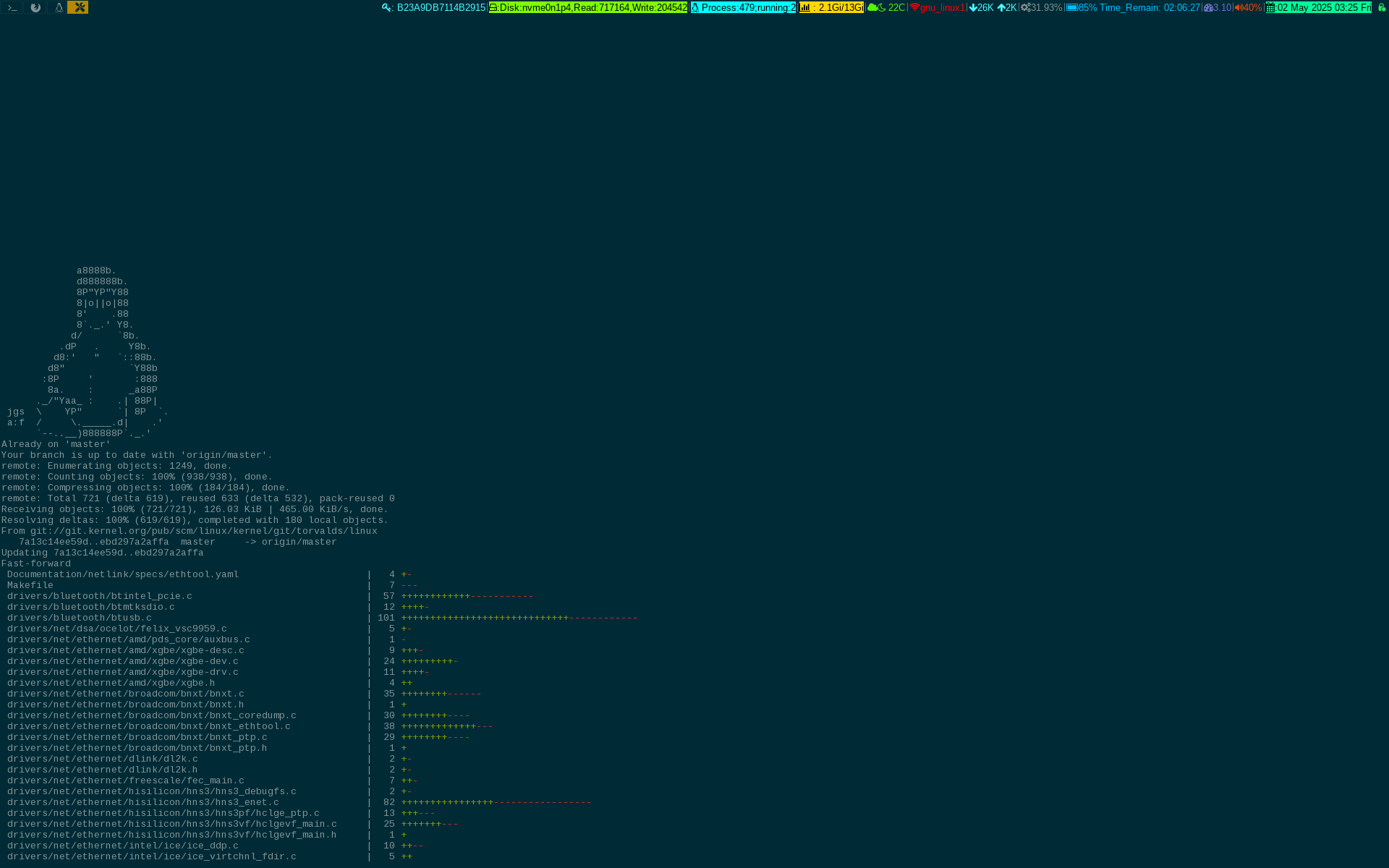The image size is (1389, 868).
Task: Click the moon icon beside temperature
Action: [882, 7]
